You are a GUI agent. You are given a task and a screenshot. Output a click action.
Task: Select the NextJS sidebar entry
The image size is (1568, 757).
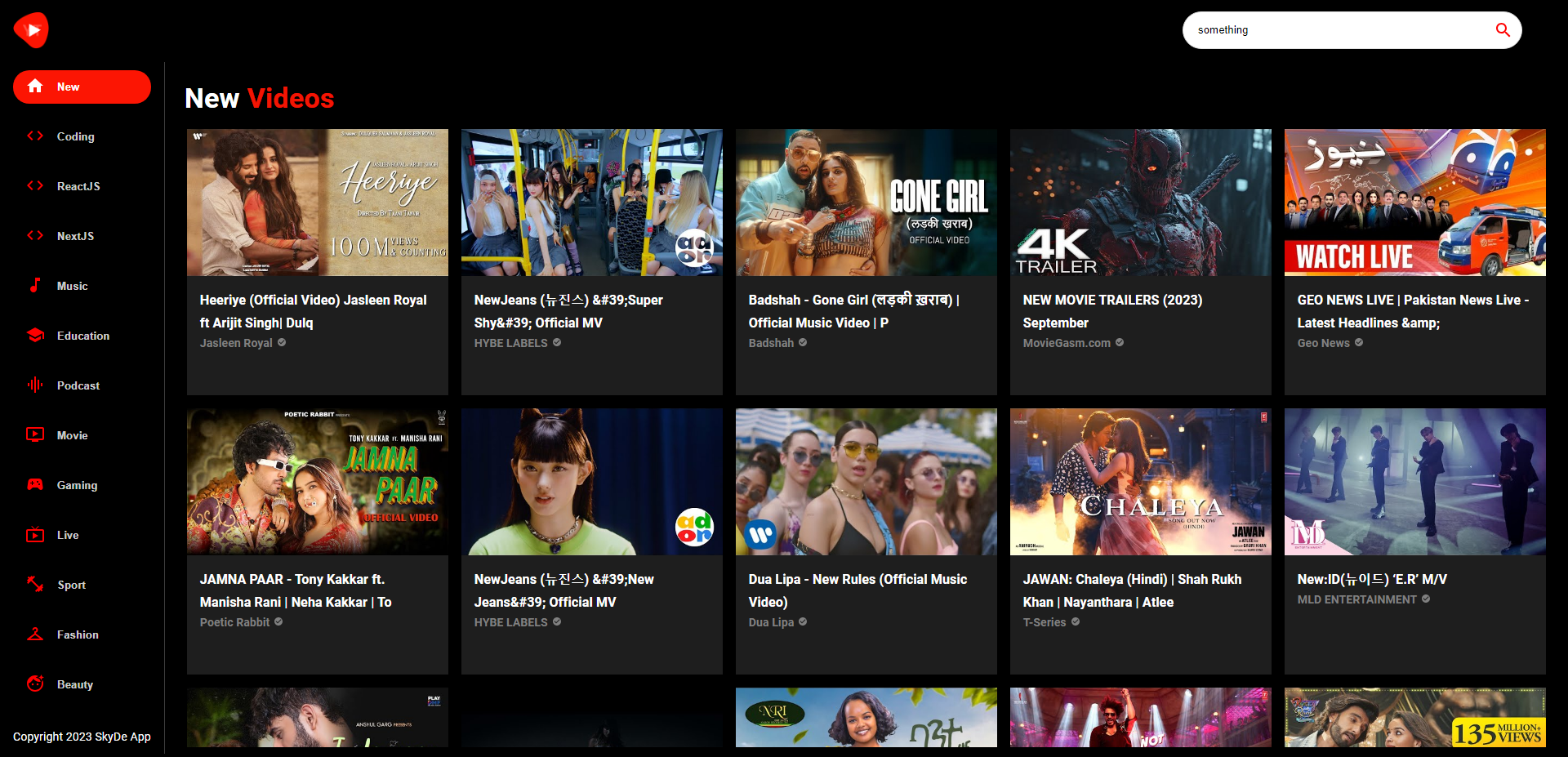76,235
